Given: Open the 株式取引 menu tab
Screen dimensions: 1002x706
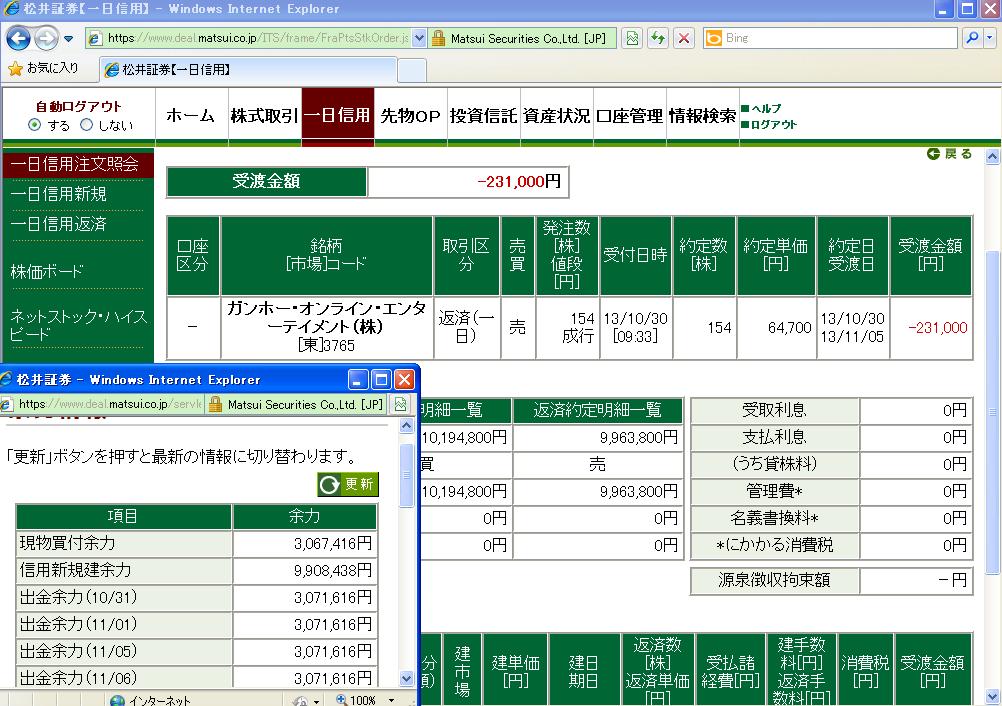Looking at the screenshot, I should [x=264, y=116].
